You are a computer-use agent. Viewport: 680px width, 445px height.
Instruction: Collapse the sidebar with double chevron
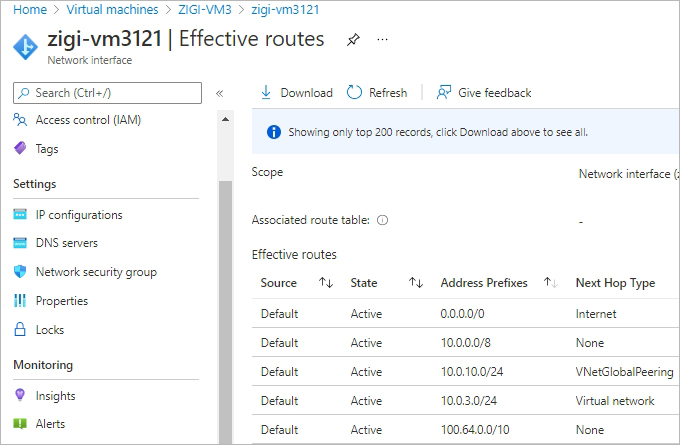219,93
